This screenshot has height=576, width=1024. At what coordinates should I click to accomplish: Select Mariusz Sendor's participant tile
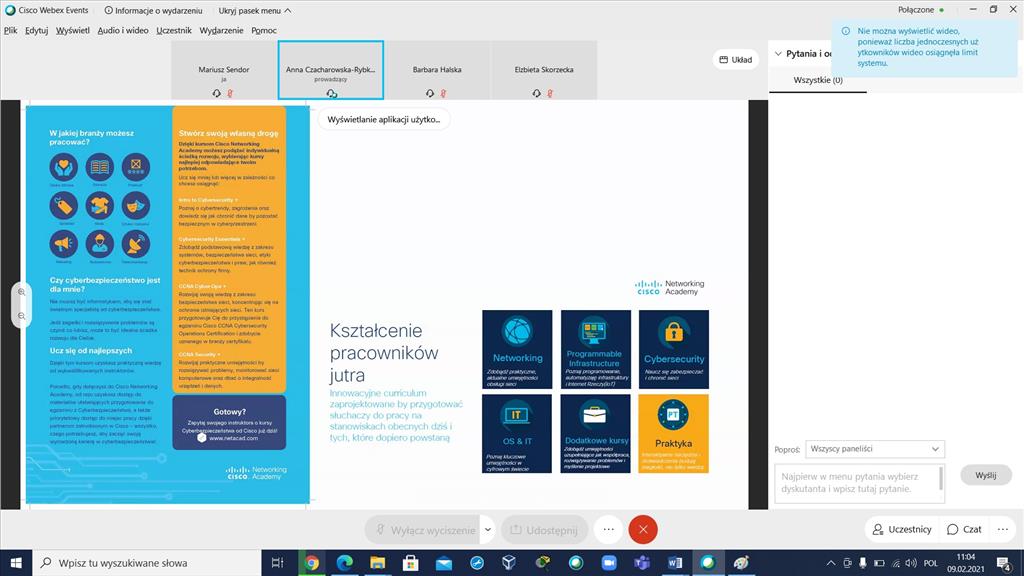click(x=224, y=71)
